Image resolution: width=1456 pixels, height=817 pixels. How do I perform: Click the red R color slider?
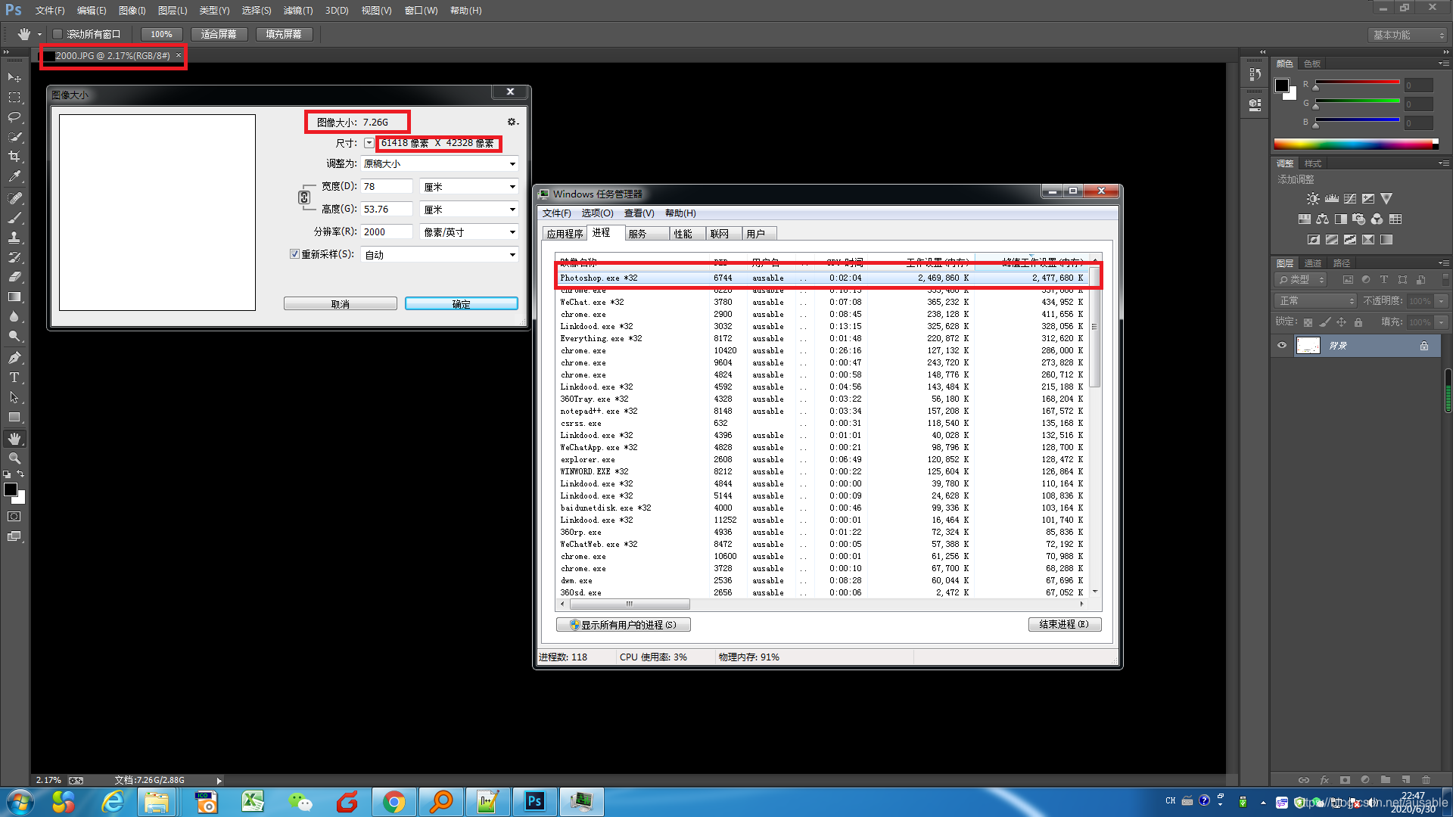point(1358,82)
